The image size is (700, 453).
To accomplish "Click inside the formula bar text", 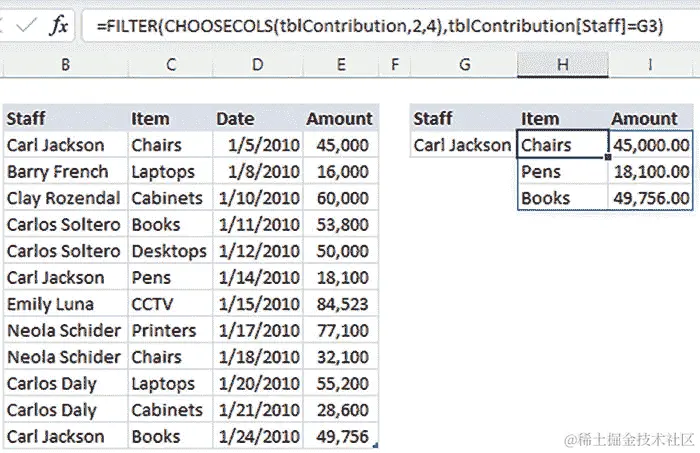I will click(x=380, y=26).
